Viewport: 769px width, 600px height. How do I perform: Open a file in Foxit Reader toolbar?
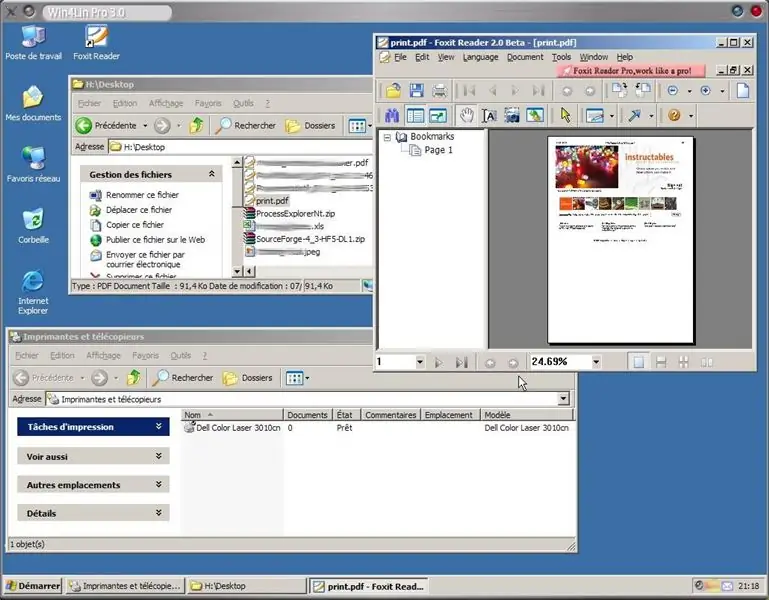coord(393,91)
